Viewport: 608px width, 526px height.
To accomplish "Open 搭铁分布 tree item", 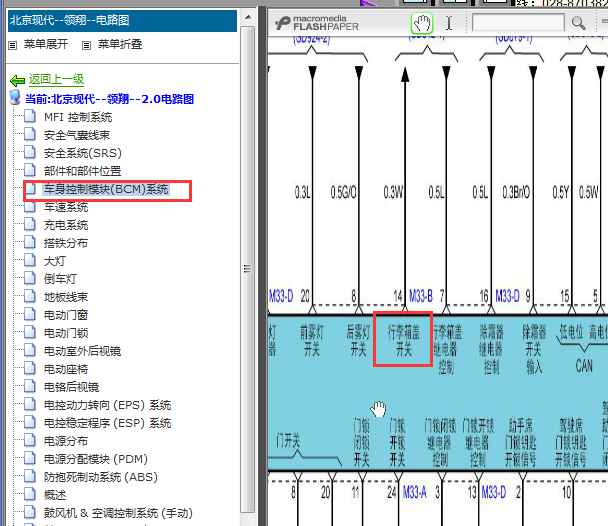I will pos(66,243).
